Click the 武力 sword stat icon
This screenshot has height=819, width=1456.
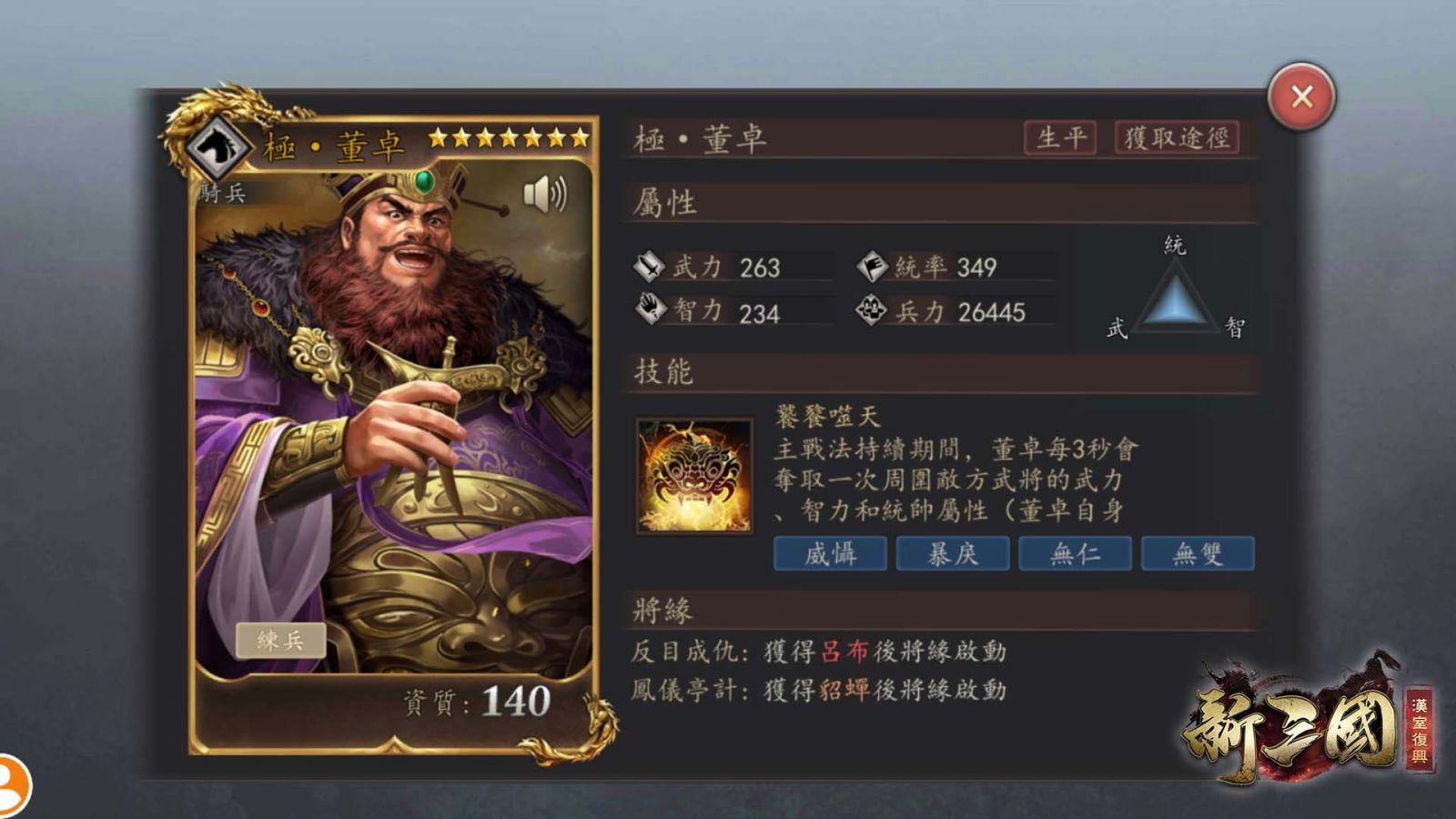pyautogui.click(x=650, y=267)
